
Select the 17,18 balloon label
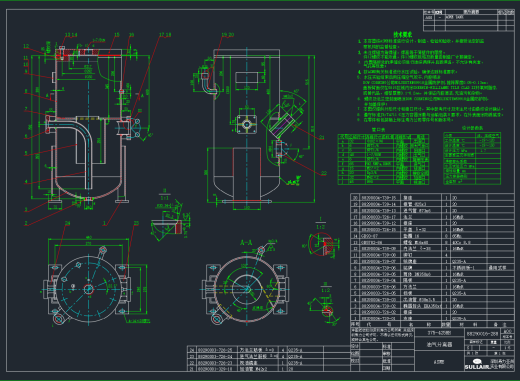coord(165,35)
